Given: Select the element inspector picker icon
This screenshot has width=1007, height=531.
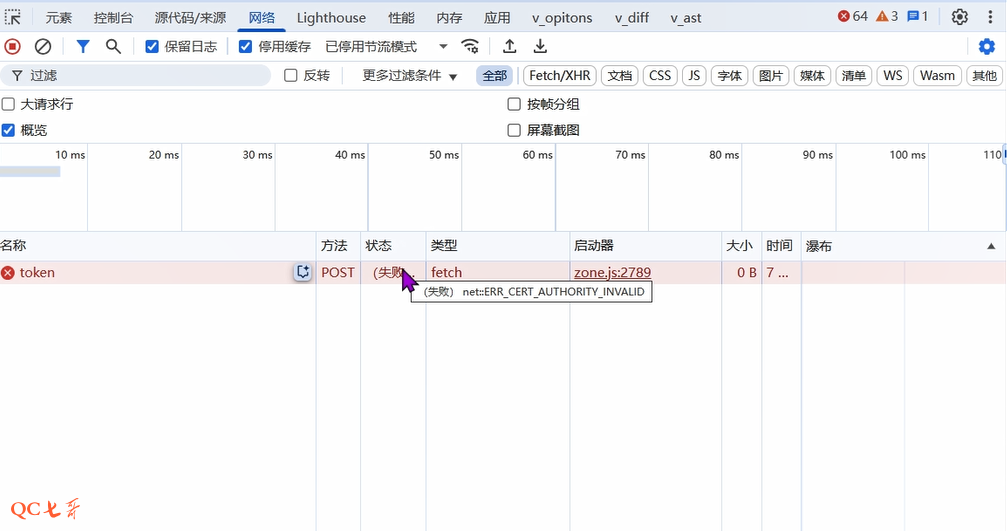Looking at the screenshot, I should pyautogui.click(x=13, y=17).
